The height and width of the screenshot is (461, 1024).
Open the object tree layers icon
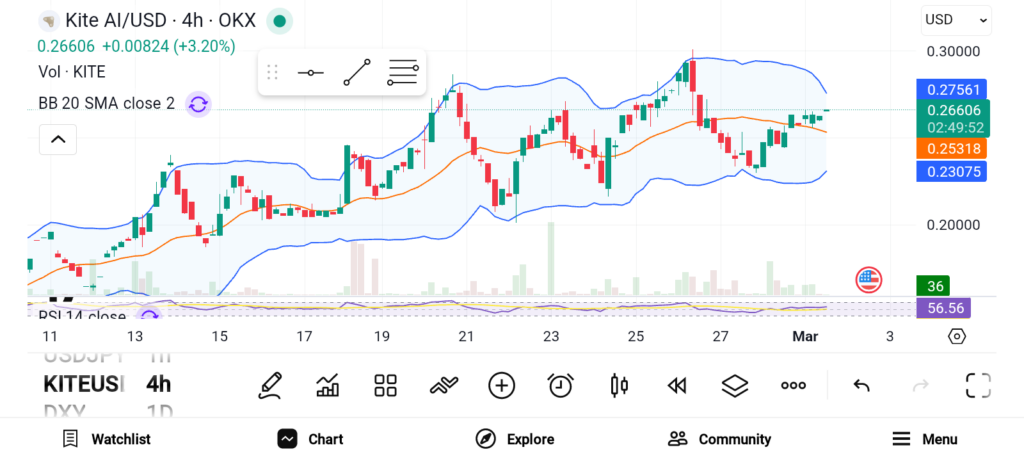point(735,385)
